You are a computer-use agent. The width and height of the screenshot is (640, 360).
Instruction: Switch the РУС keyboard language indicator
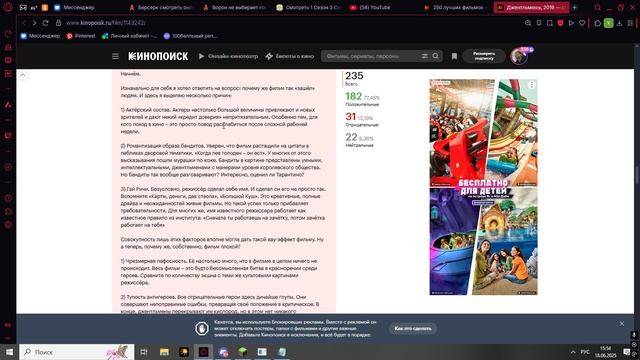point(585,352)
